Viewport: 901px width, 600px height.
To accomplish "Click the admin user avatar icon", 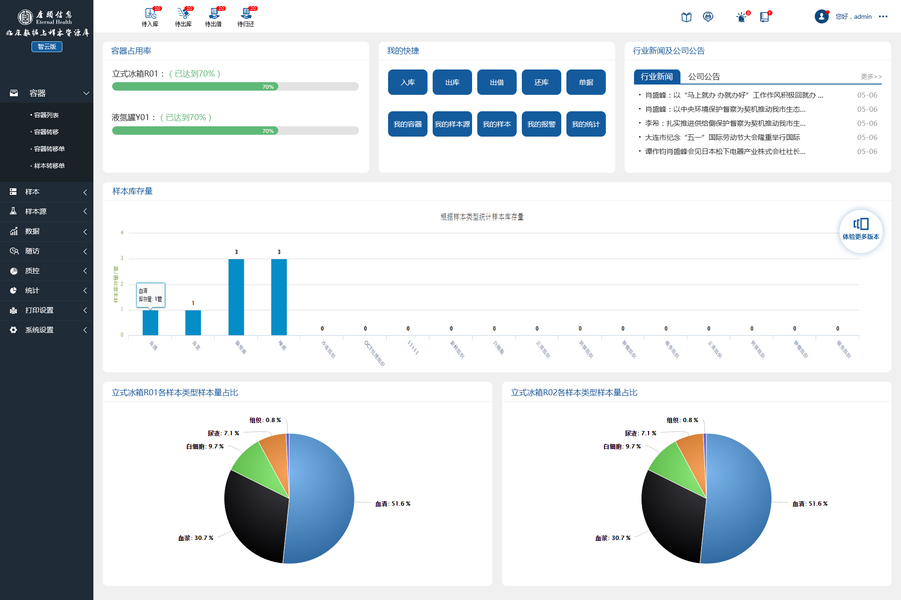I will click(822, 16).
